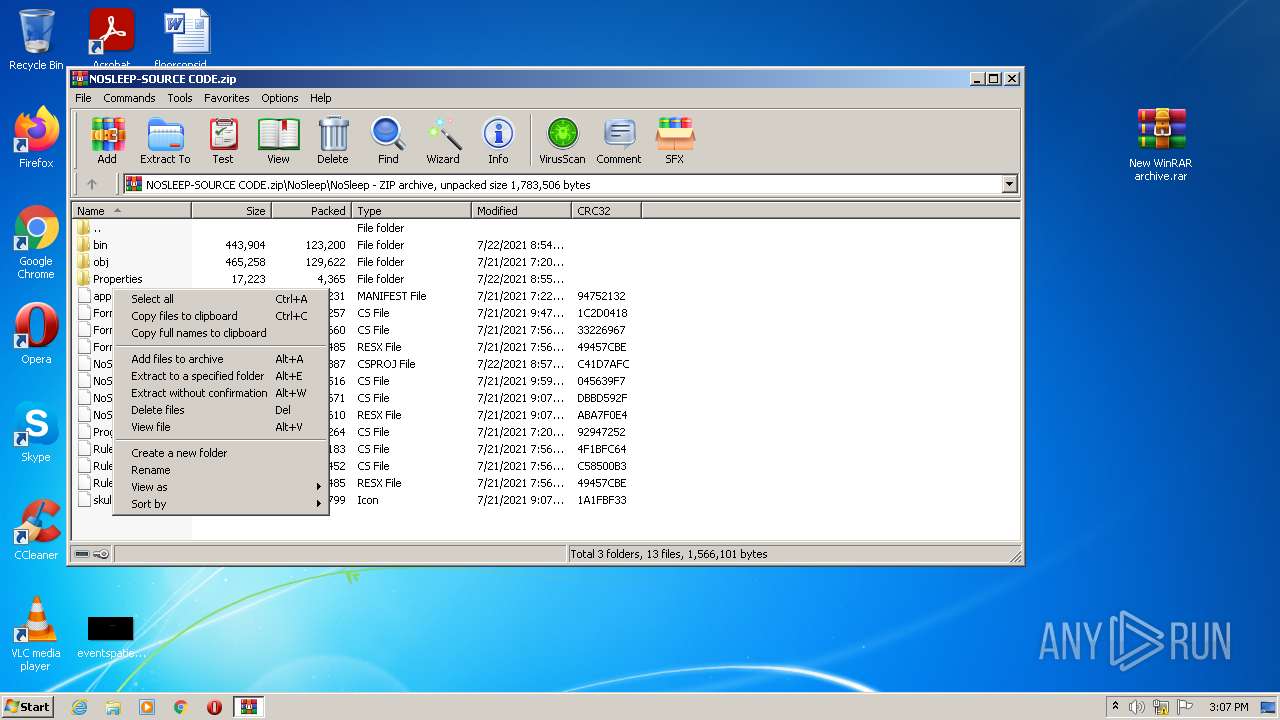Choose Copy full names to clipboard
Screen dimensions: 1280x720
(x=221, y=333)
